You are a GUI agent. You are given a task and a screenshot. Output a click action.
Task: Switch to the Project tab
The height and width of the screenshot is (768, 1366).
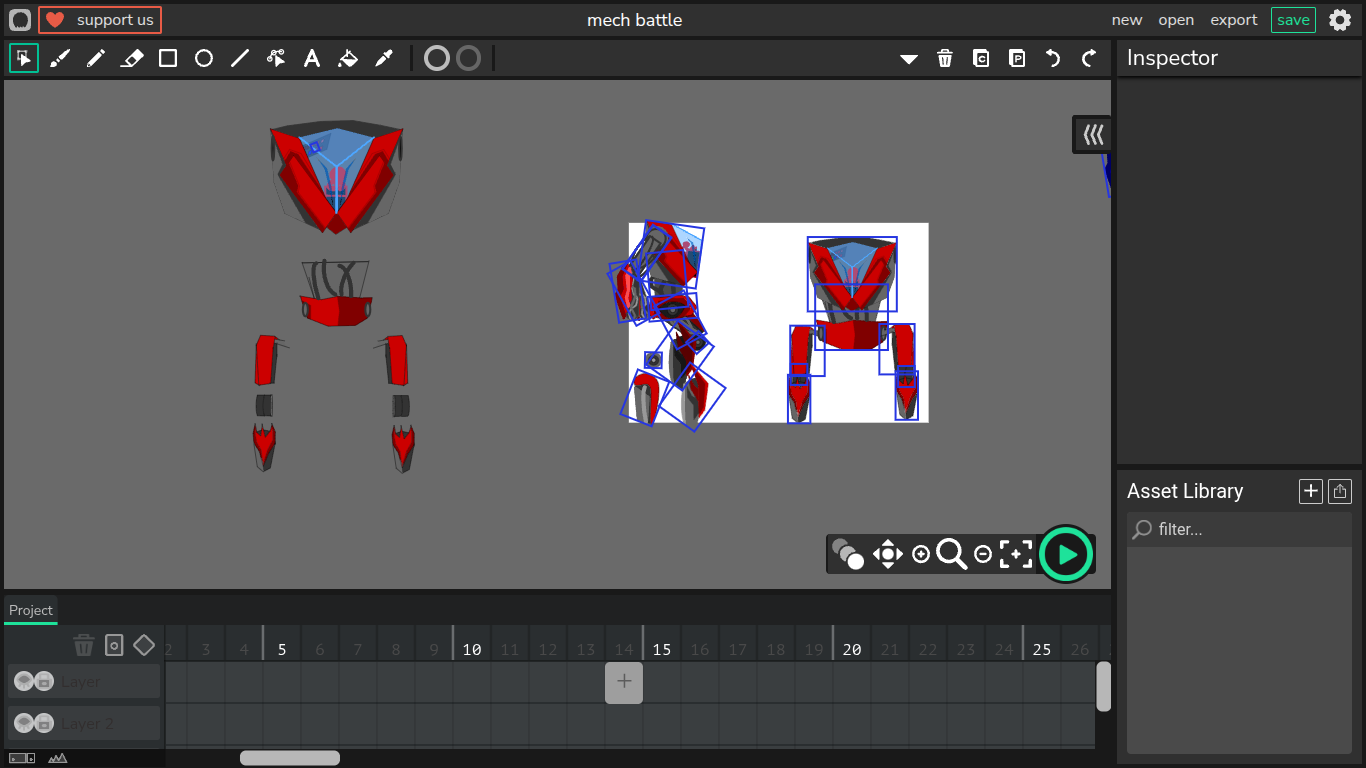coord(31,610)
